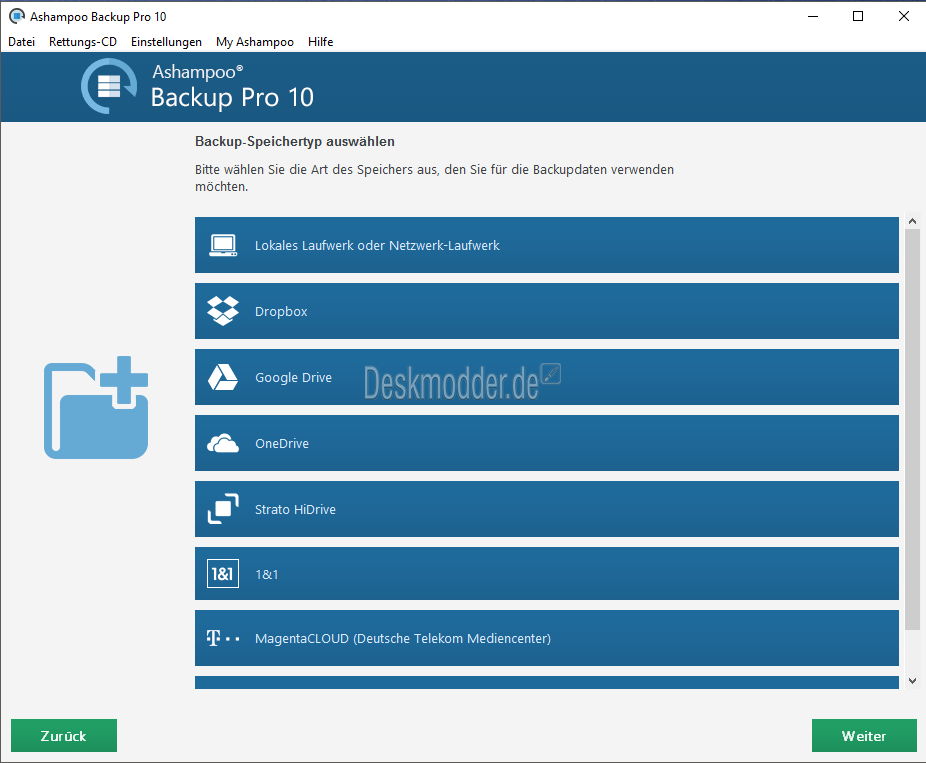This screenshot has height=763, width=926.
Task: Open the Einstellungen menu
Action: click(167, 42)
